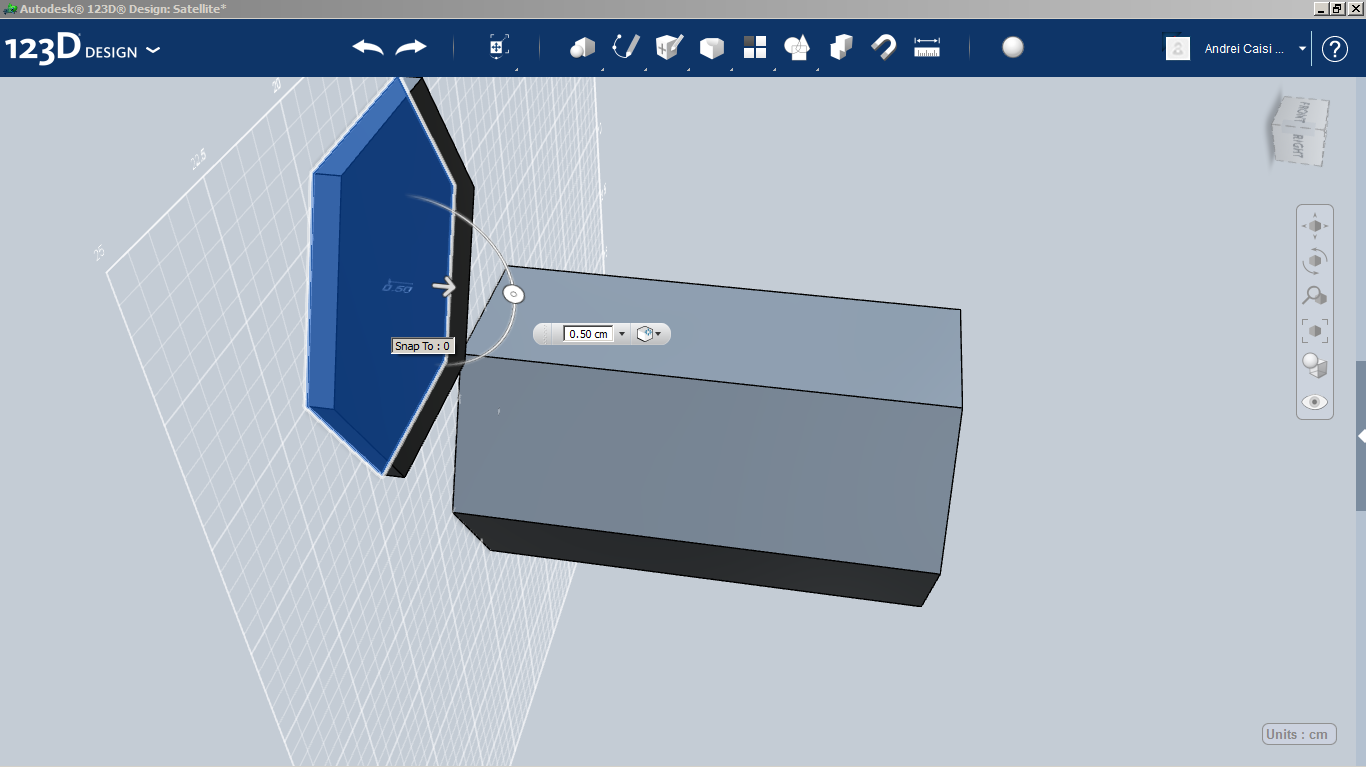Activate the Snap magnet tool

tap(884, 47)
